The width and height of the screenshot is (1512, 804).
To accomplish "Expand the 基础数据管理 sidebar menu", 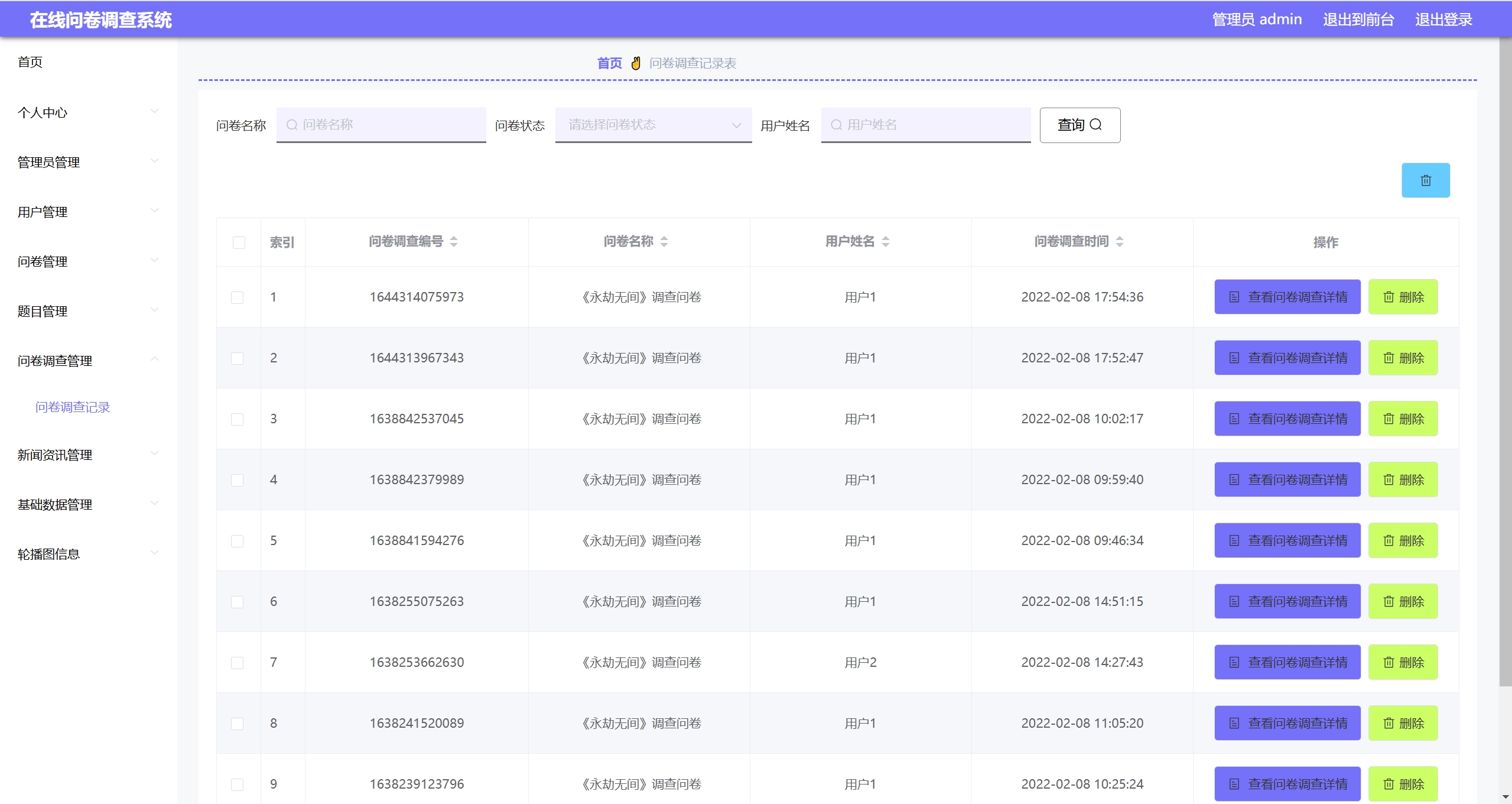I will click(x=89, y=504).
